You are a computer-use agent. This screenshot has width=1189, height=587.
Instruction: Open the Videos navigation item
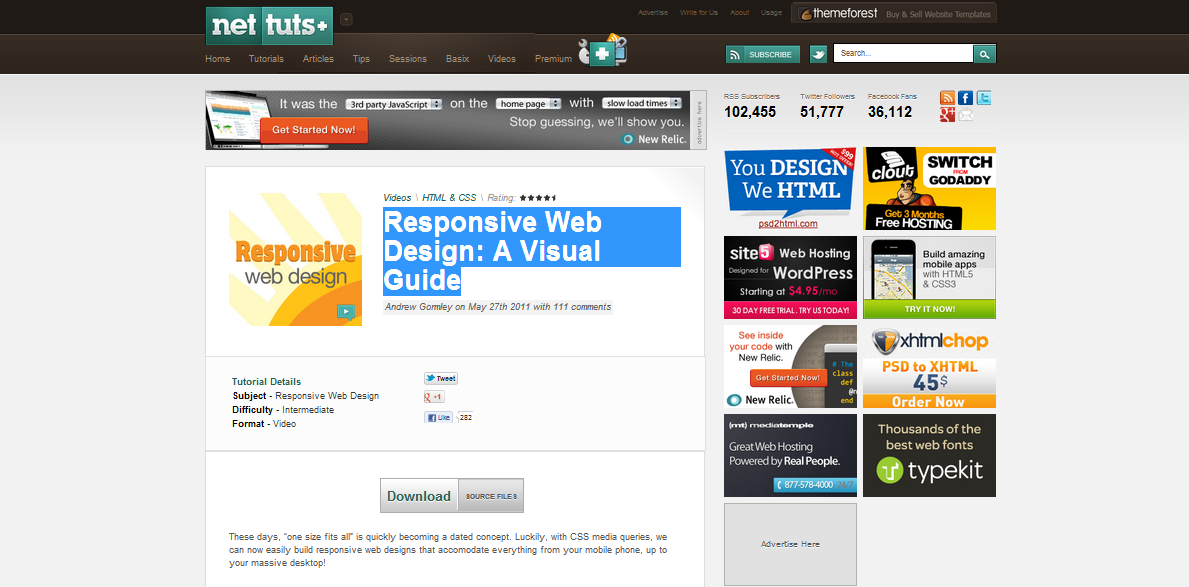[x=502, y=59]
